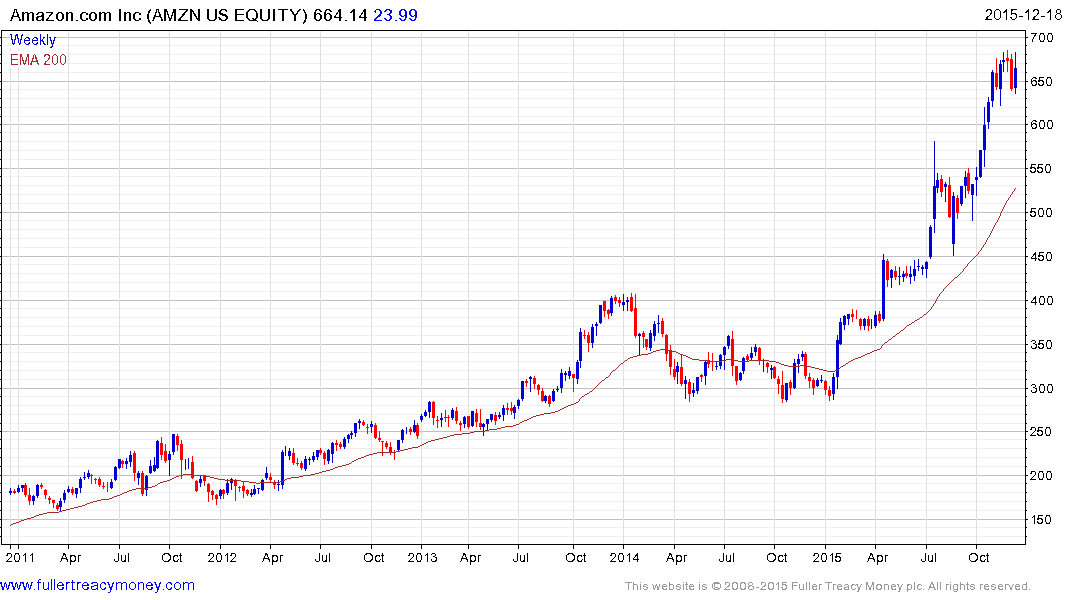Screen dimensions: 1075x600
Task: Click the last price value 664.14
Action: coord(340,15)
